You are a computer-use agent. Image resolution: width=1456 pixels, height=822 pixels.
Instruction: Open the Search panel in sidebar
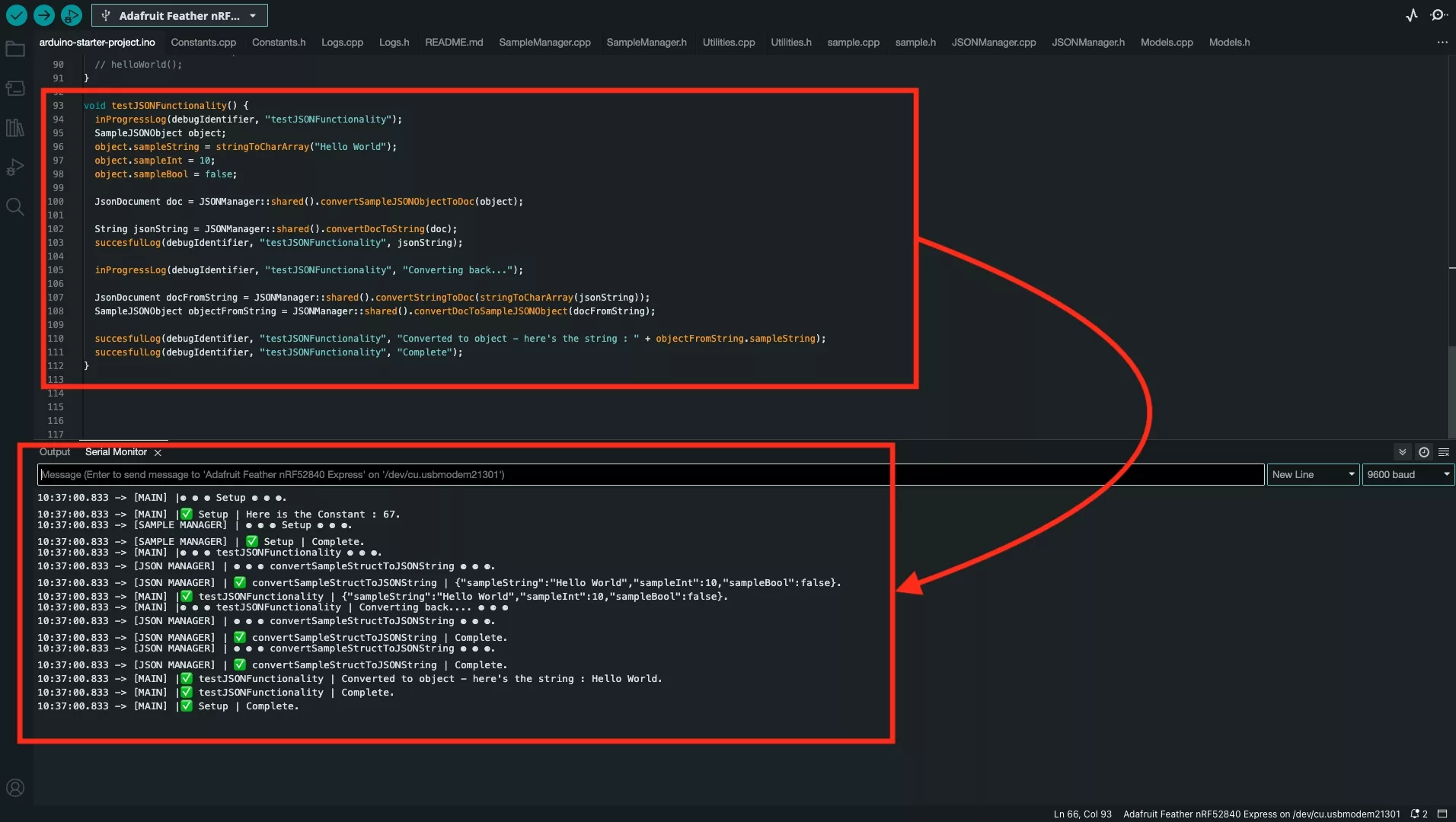(x=15, y=206)
